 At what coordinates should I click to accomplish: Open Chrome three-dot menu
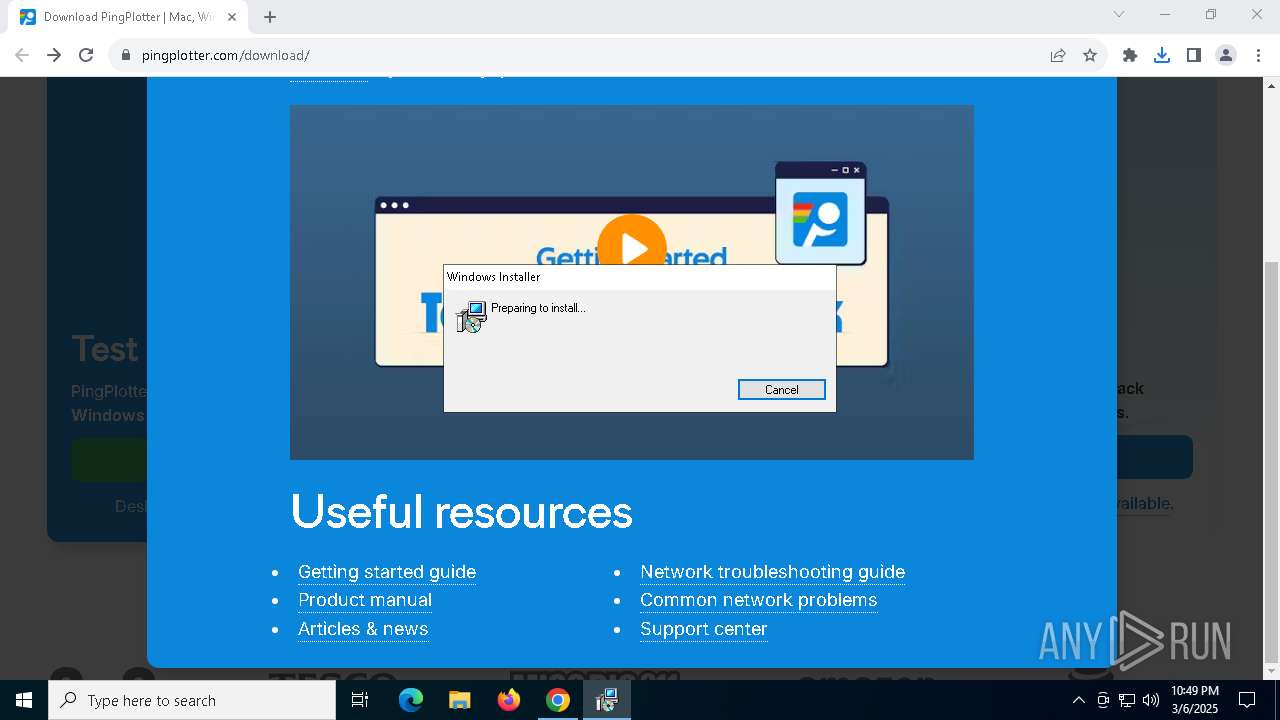(x=1258, y=55)
